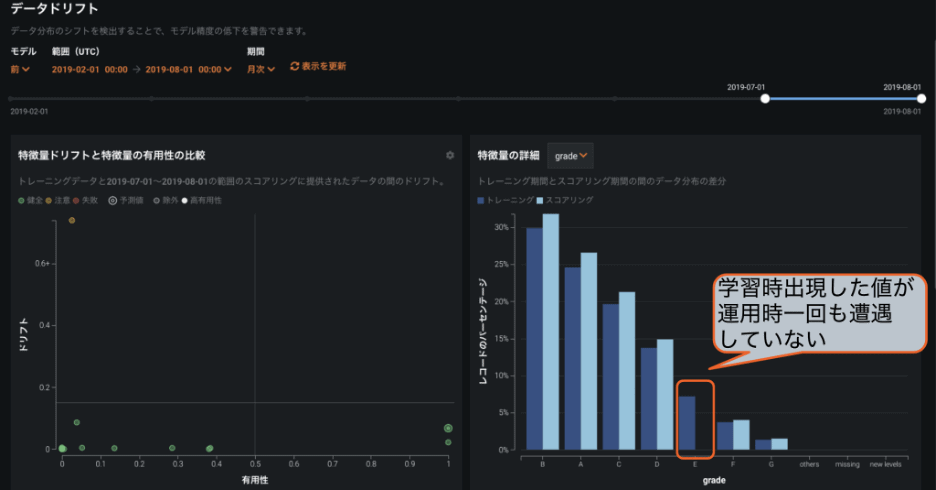Open the モデル dropdown showing 前

20,69
